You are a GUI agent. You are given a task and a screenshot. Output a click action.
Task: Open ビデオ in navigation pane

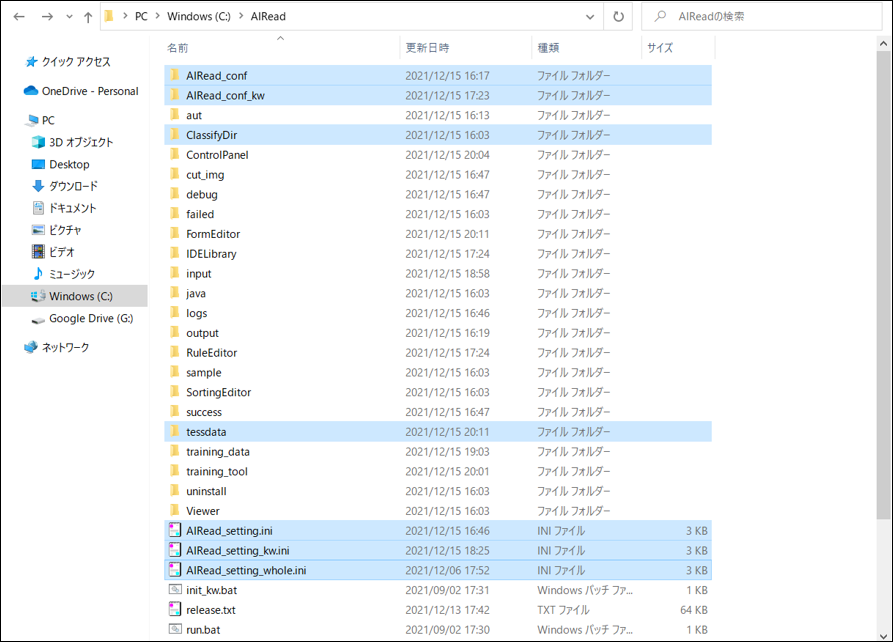[53, 252]
